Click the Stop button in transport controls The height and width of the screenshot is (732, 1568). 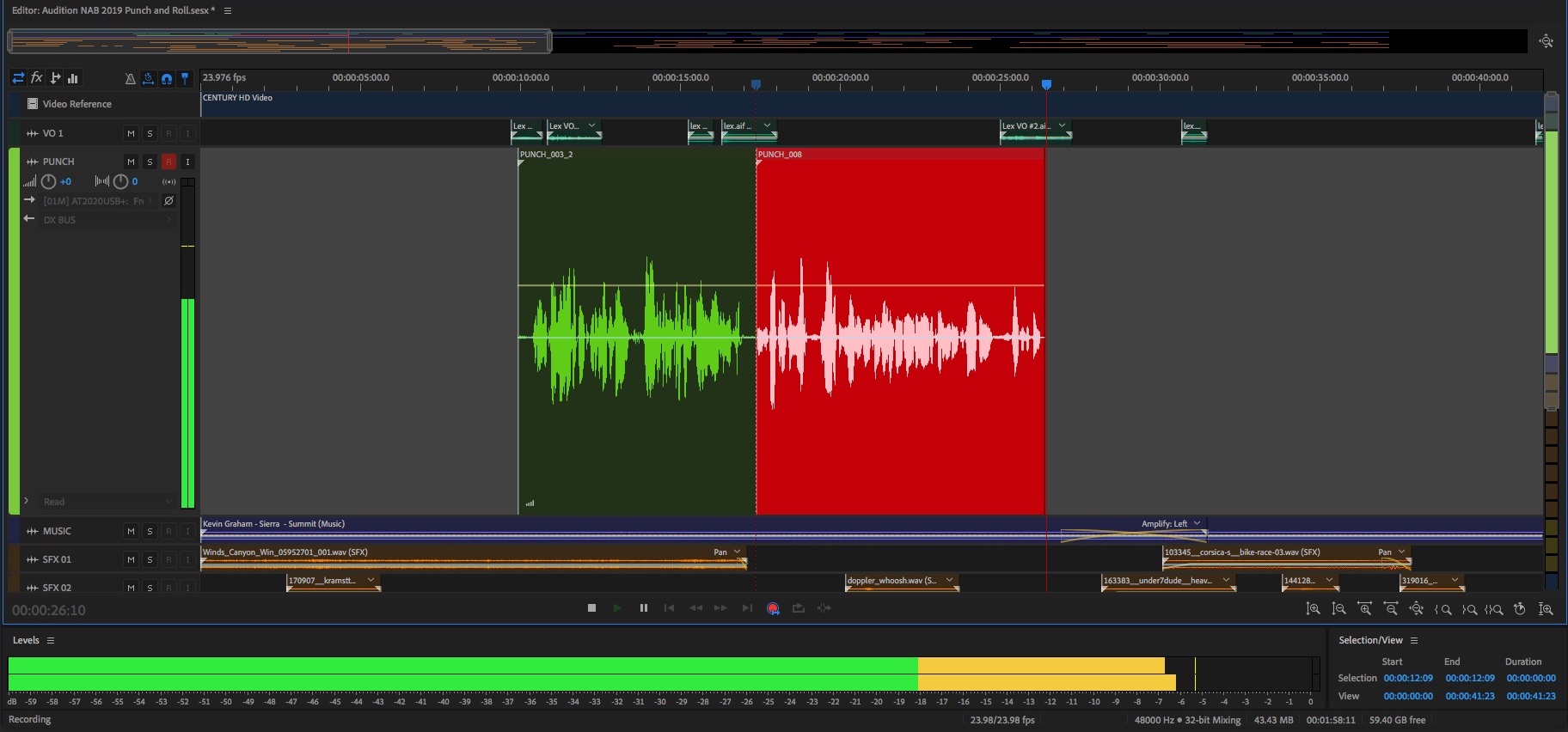(591, 608)
